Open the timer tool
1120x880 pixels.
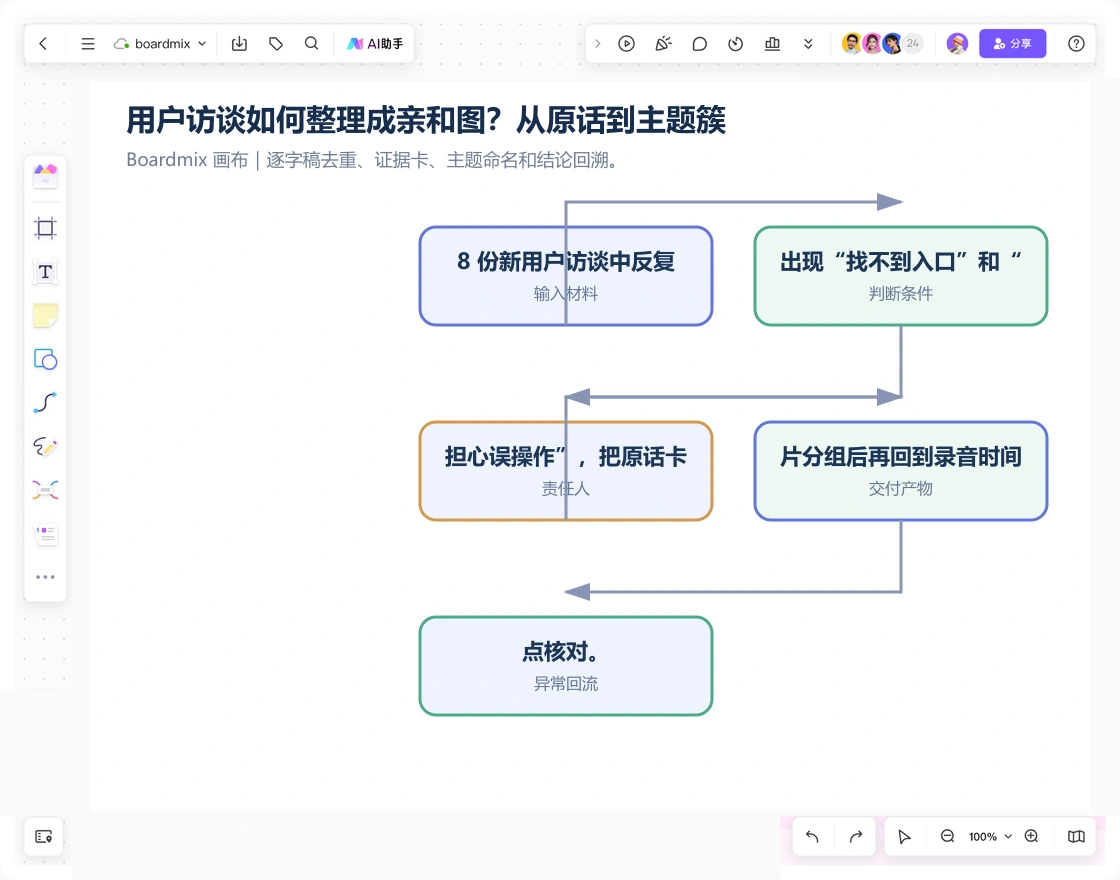pyautogui.click(x=736, y=44)
